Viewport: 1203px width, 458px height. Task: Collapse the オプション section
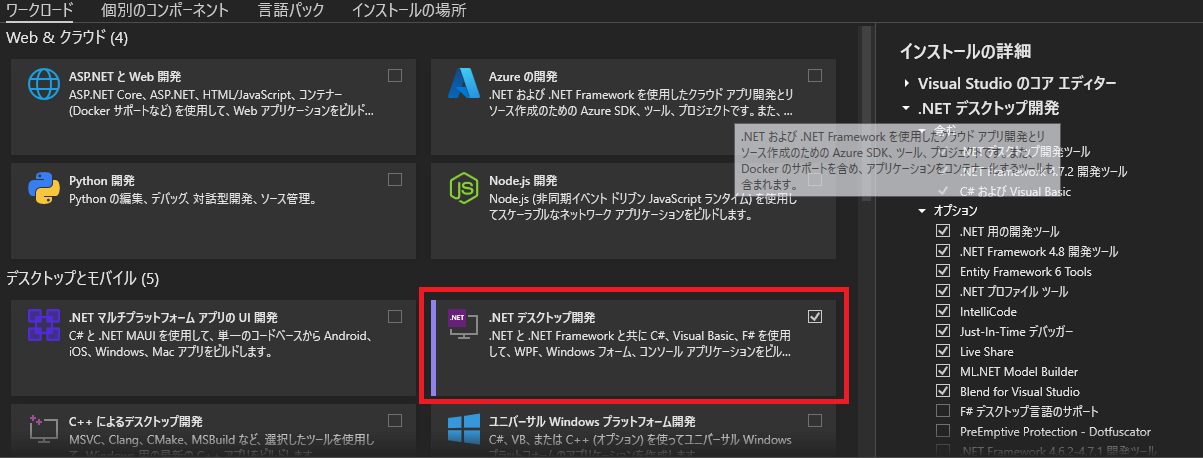coord(922,211)
